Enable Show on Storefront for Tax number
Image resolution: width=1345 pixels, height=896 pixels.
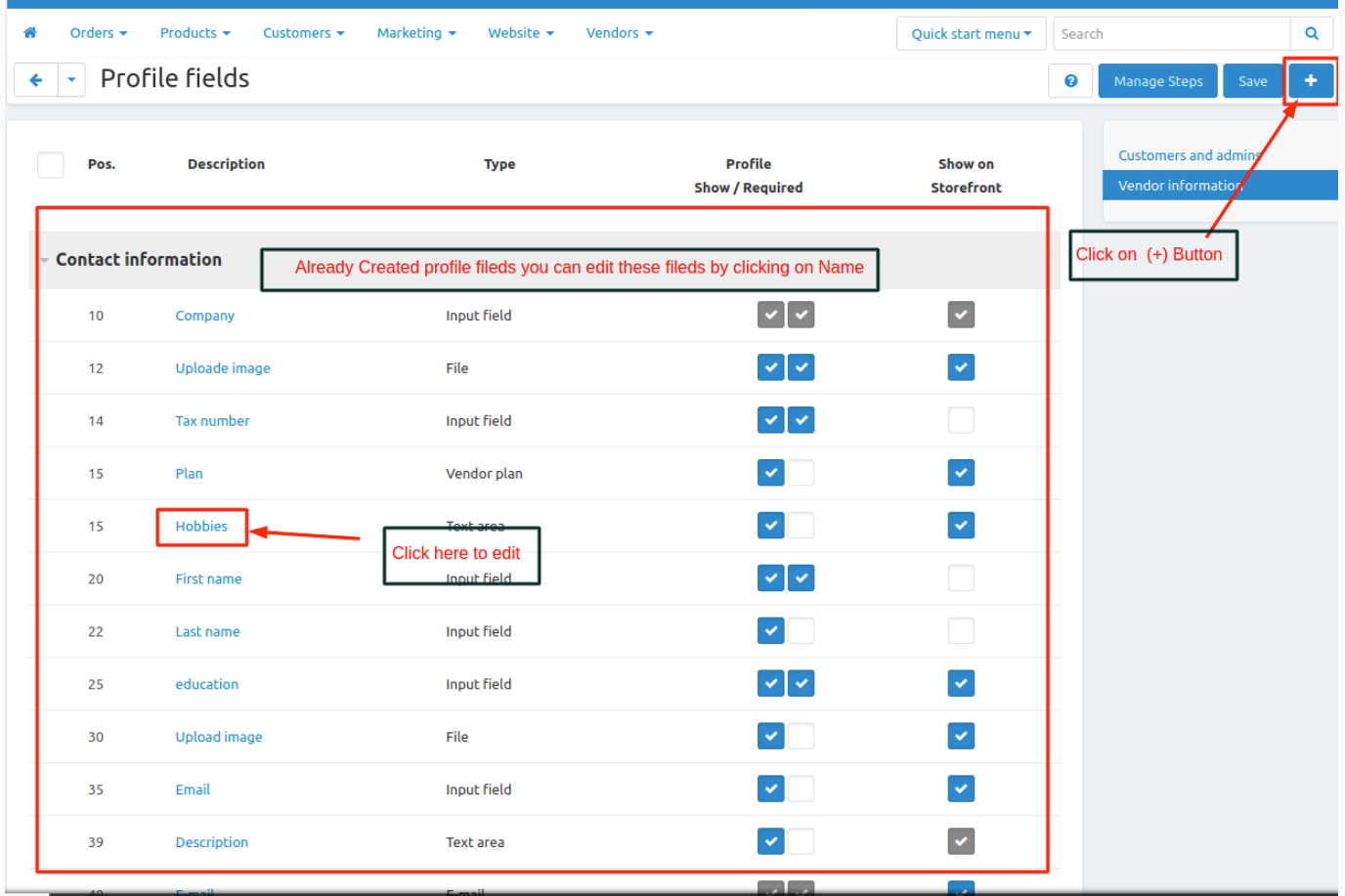click(961, 421)
